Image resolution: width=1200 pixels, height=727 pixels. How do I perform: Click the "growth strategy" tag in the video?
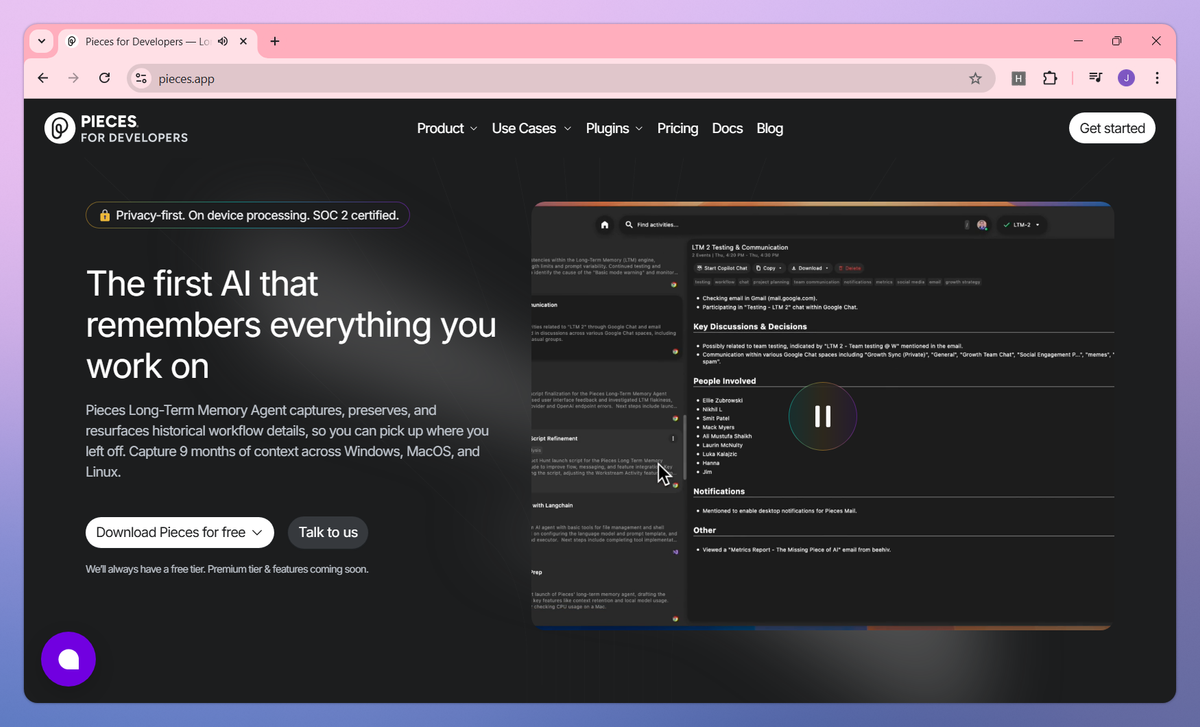point(962,282)
